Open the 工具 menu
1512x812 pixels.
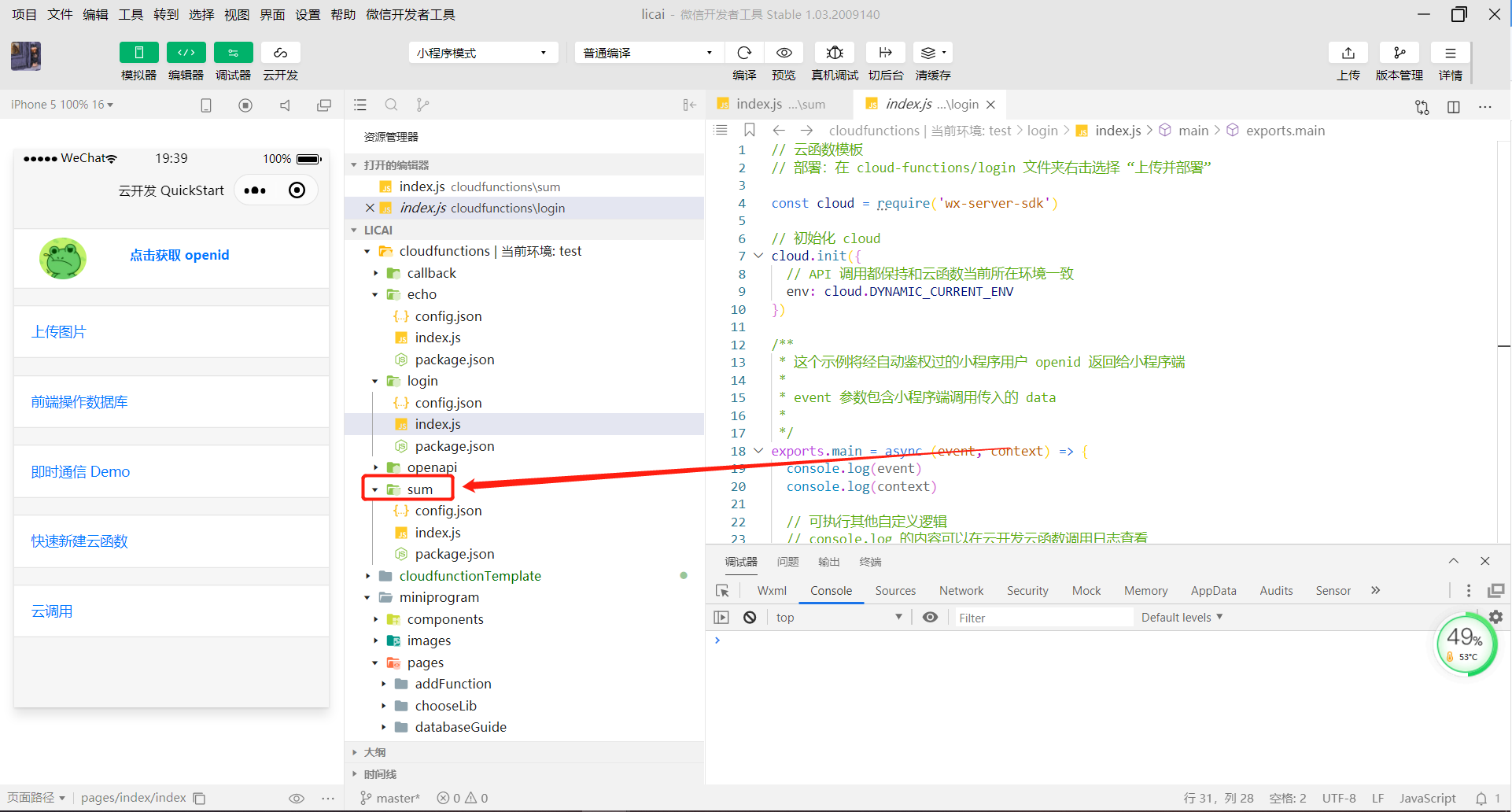tap(131, 14)
